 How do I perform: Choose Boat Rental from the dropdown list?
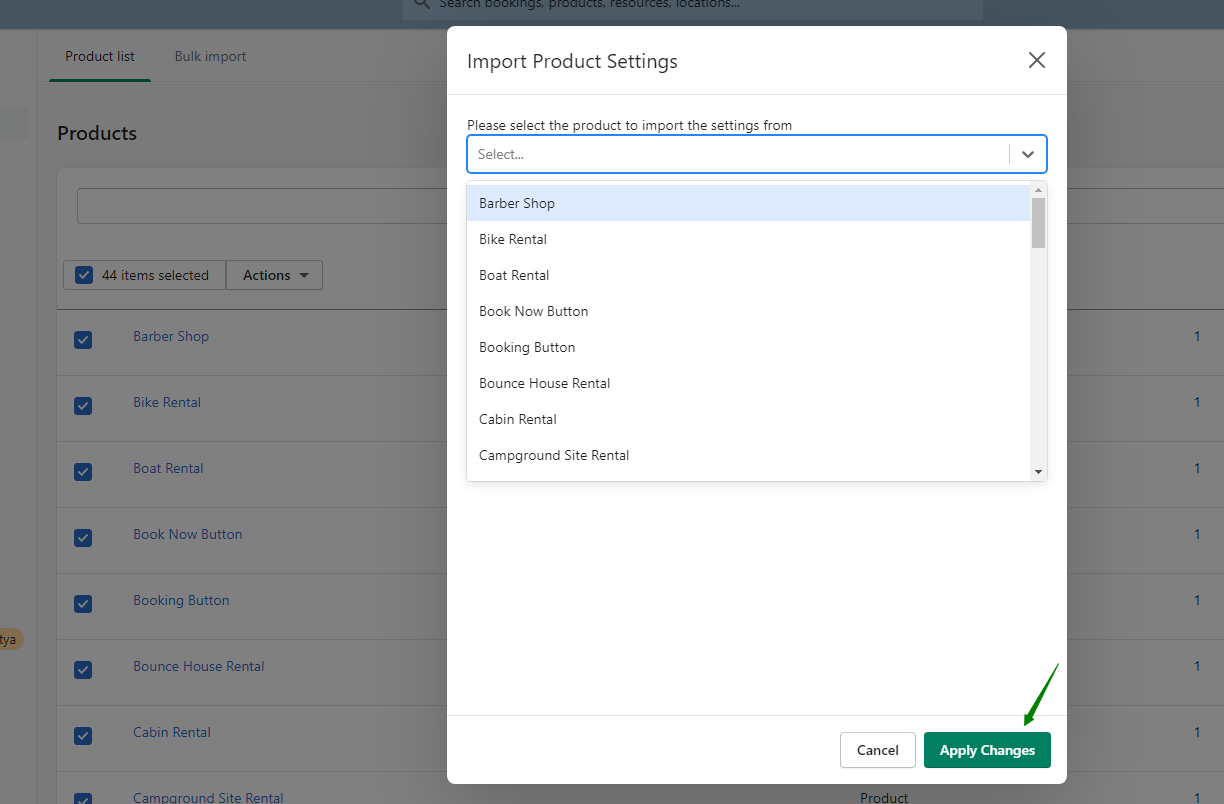click(749, 275)
